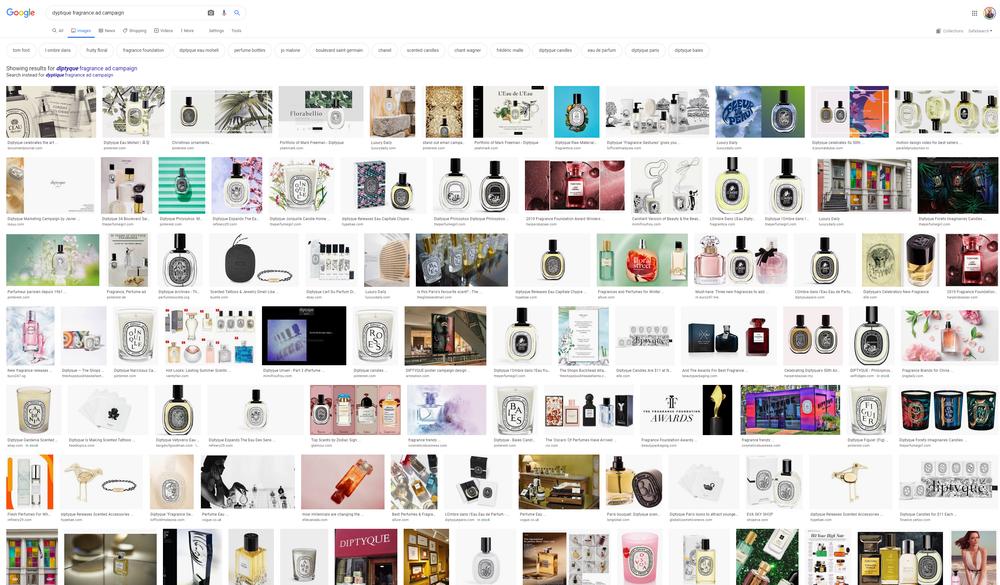Screen dimensions: 1000x585
Task: Open the orange perfume bottle on pink image
Action: (x=342, y=482)
